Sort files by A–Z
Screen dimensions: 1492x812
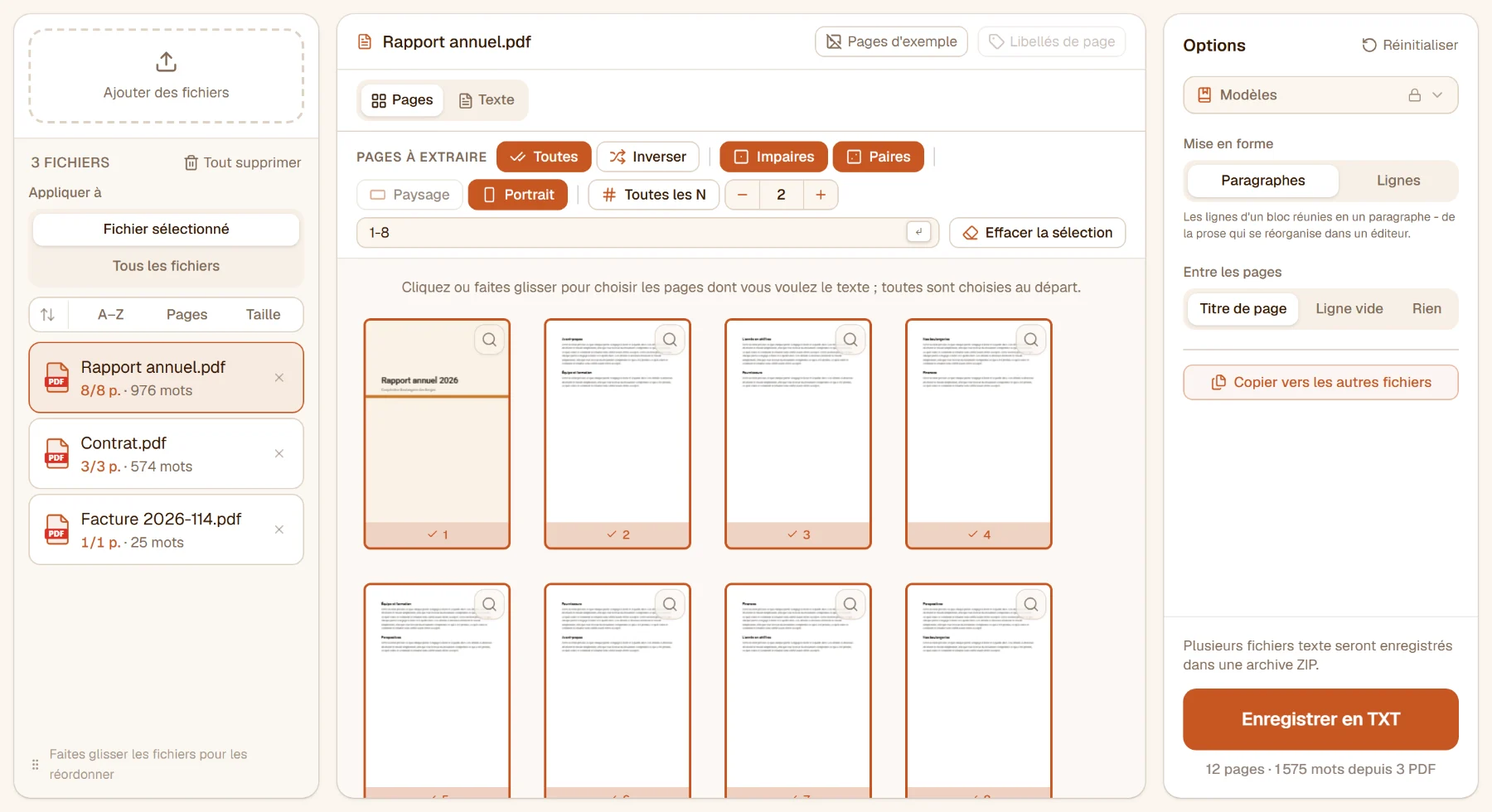click(111, 315)
